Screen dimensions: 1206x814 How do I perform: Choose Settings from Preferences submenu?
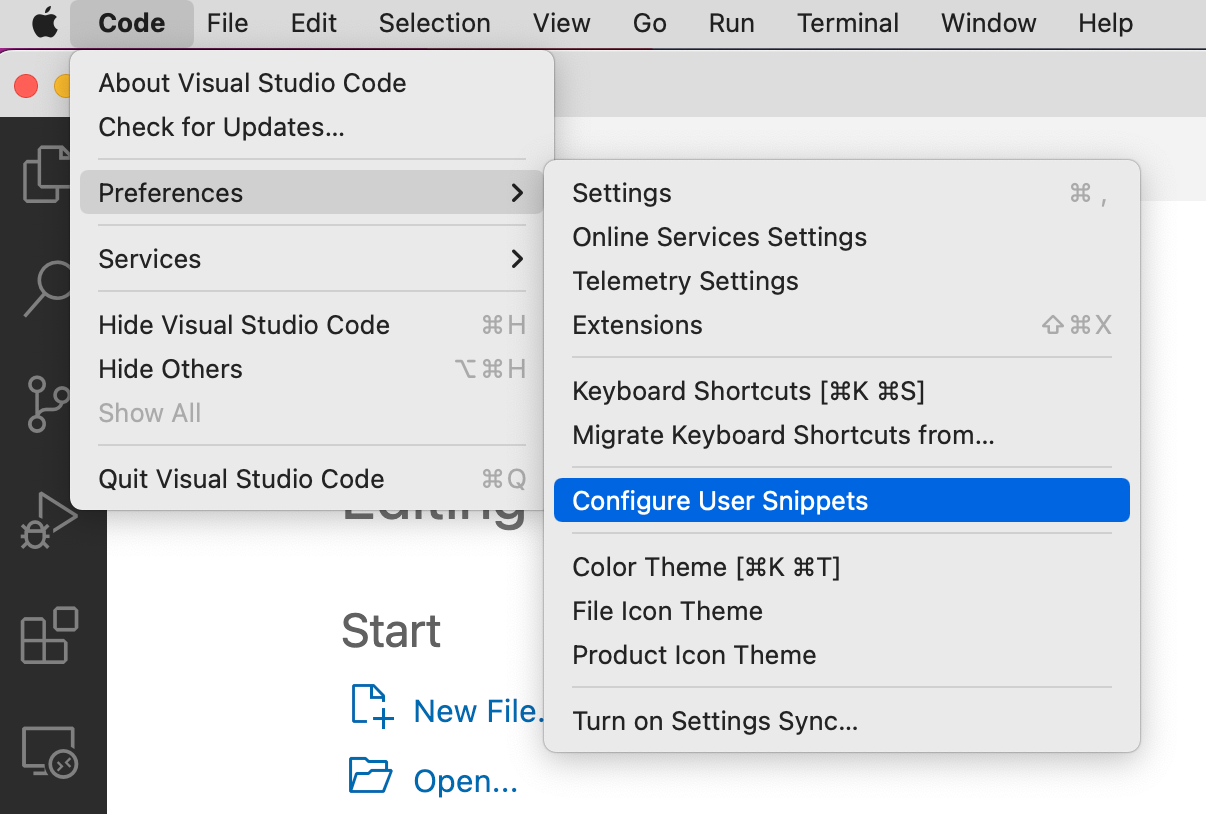point(622,193)
